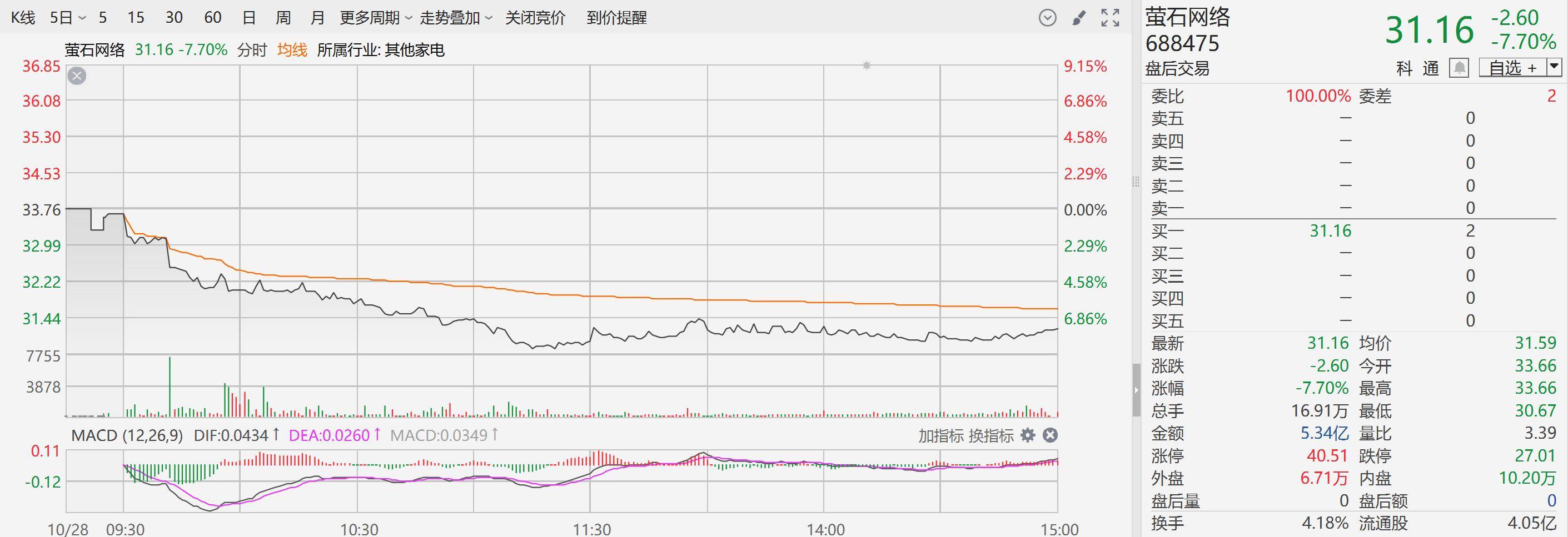Expand the 5日 period dropdown
Screen dimensions: 1568x537
[x=68, y=18]
